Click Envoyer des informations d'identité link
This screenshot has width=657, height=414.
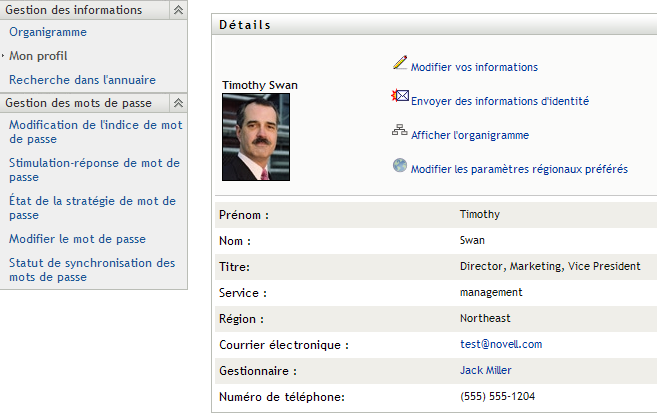click(x=499, y=101)
